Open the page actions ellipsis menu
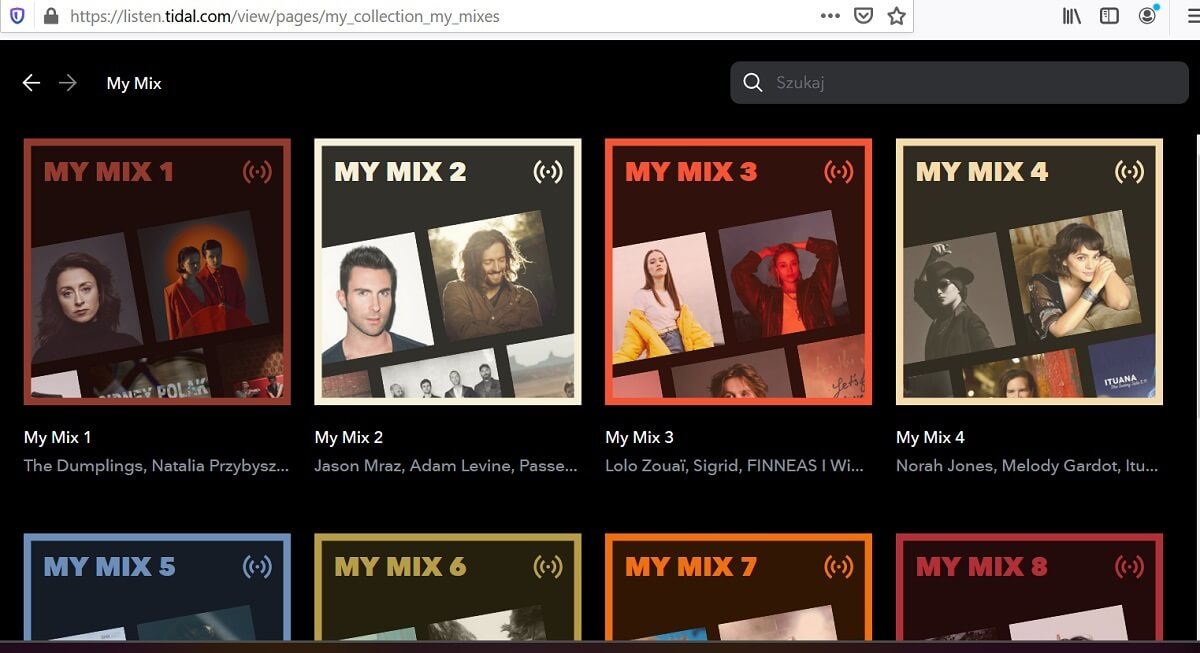This screenshot has width=1200, height=653. tap(829, 16)
